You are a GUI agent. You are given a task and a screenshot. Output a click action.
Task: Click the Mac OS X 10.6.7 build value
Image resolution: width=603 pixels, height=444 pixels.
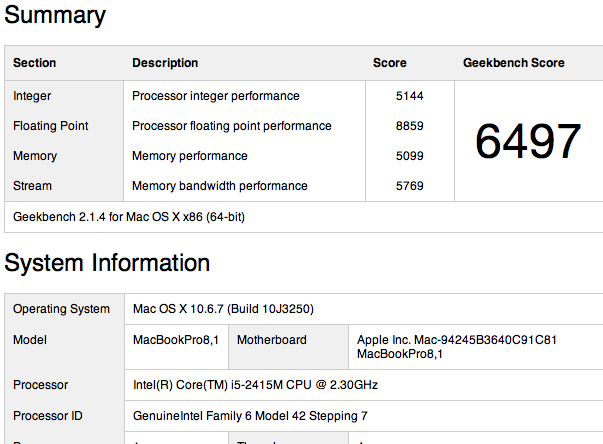[223, 309]
